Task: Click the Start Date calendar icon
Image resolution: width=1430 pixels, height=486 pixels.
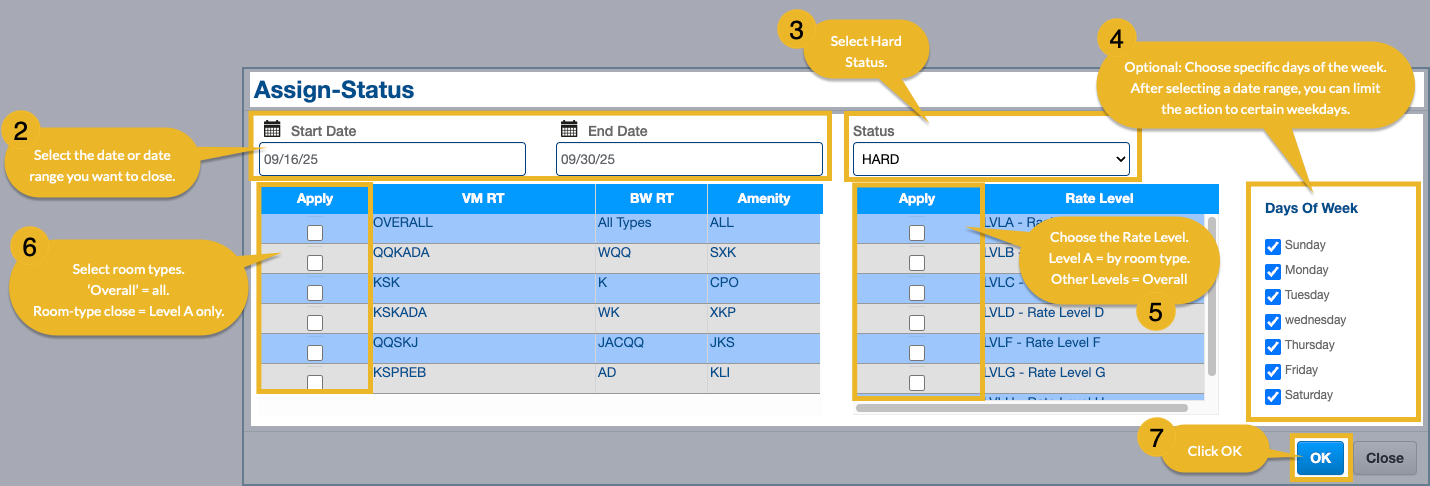Action: (x=272, y=129)
